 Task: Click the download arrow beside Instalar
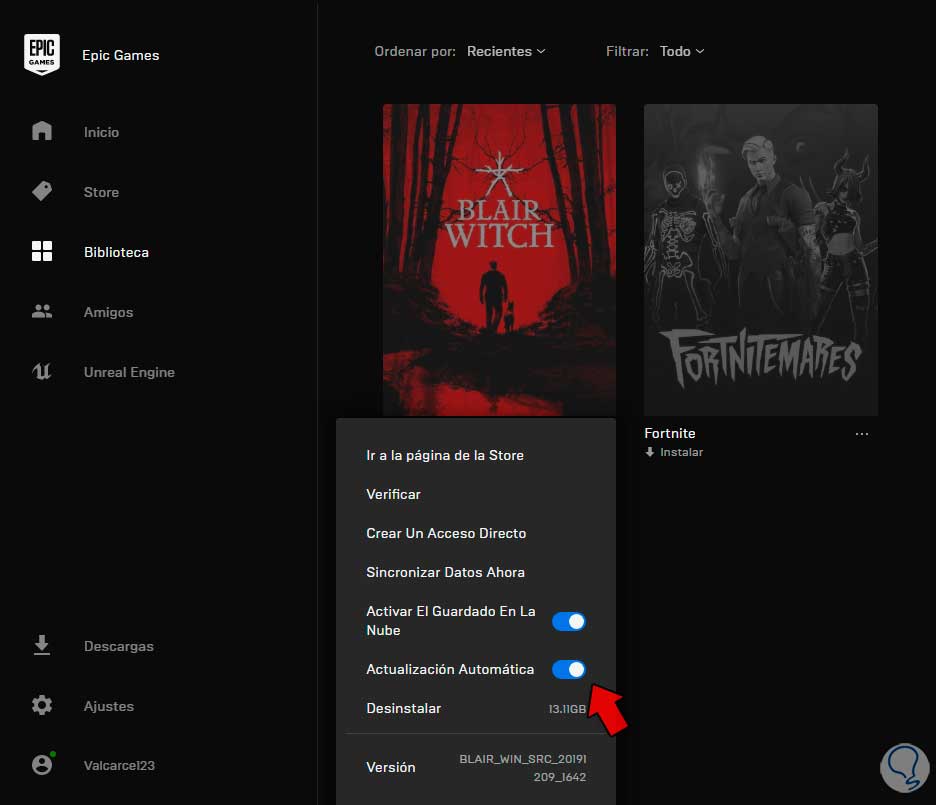pyautogui.click(x=649, y=452)
